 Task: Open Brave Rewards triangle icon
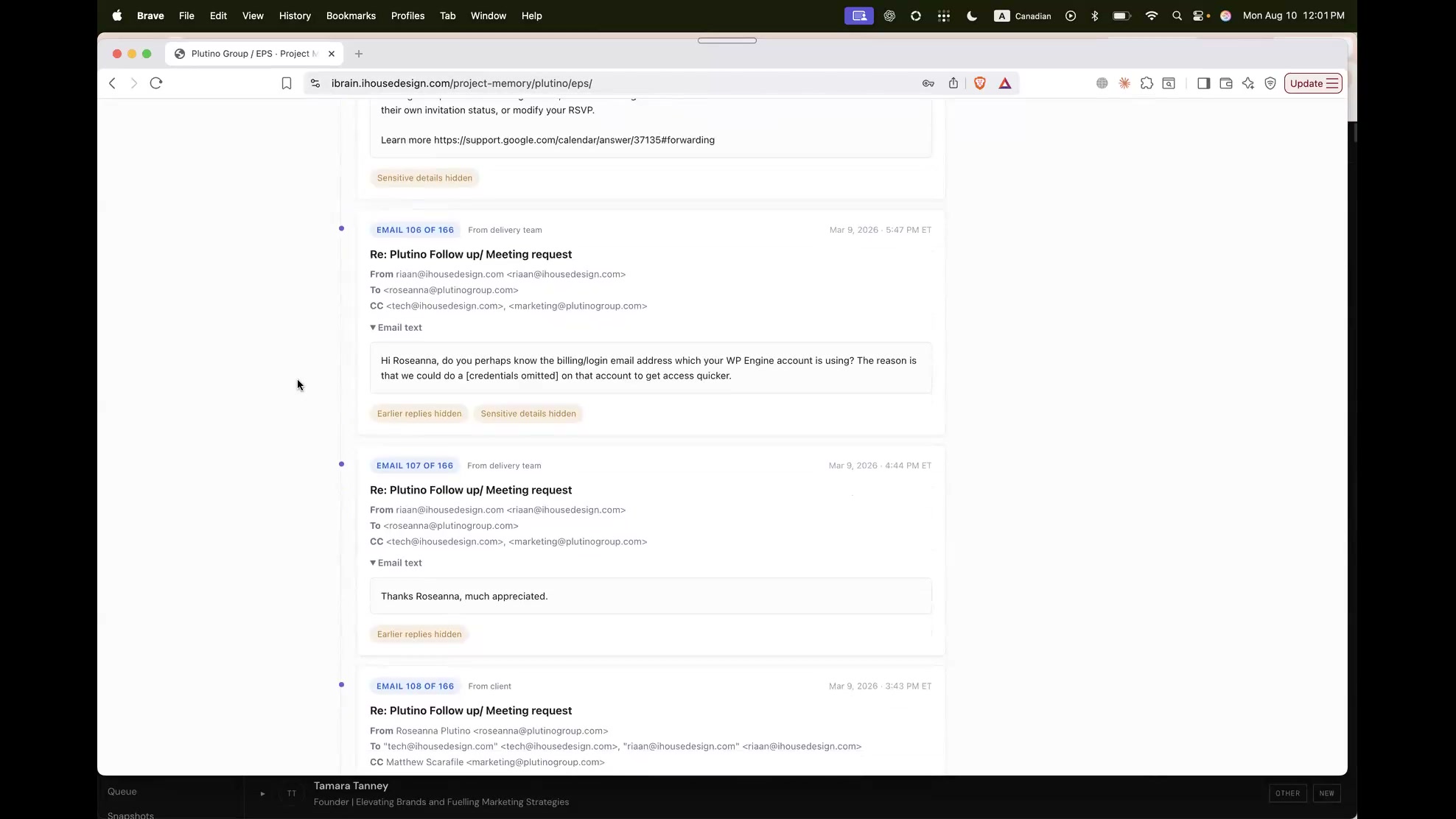[1005, 83]
